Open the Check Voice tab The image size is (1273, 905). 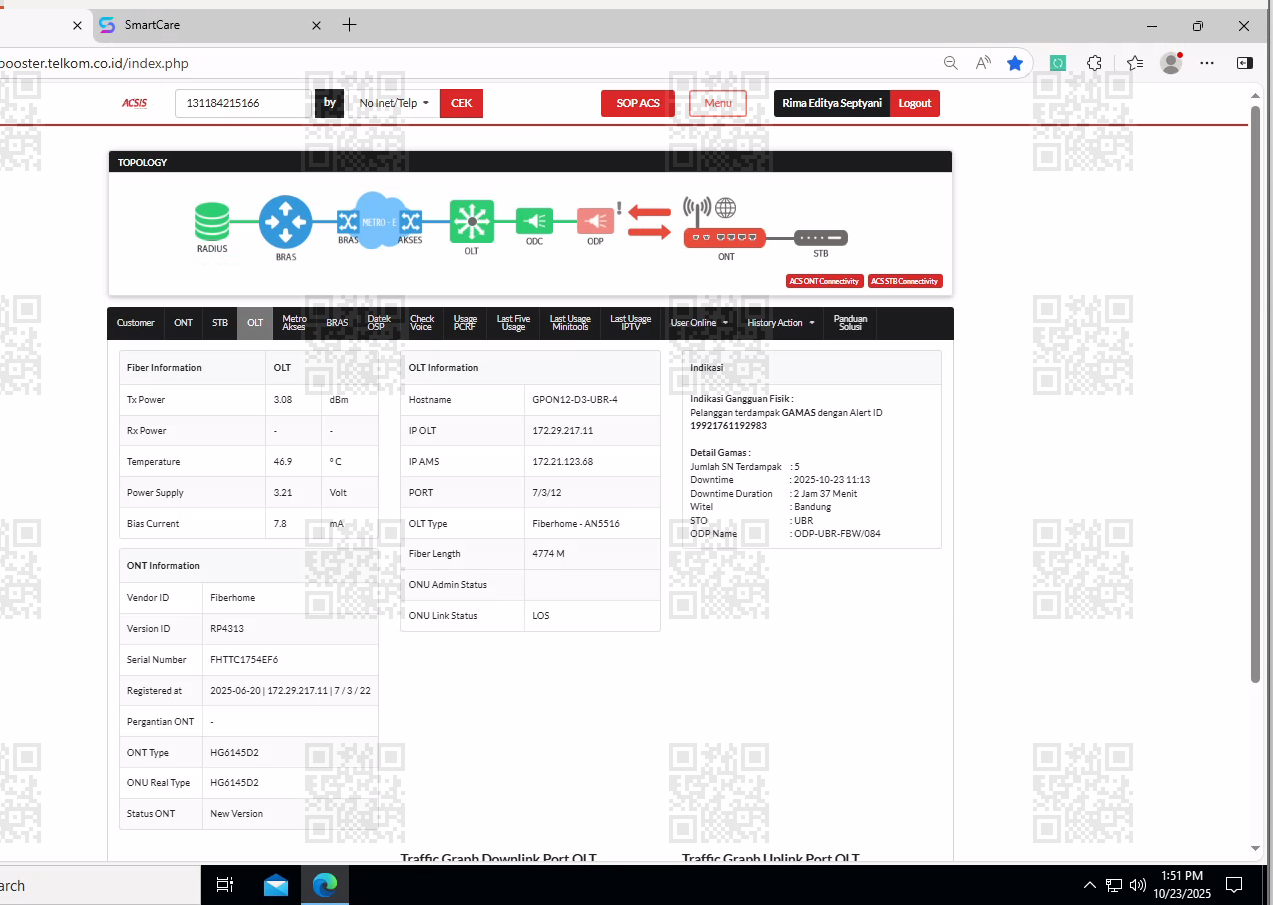(422, 323)
